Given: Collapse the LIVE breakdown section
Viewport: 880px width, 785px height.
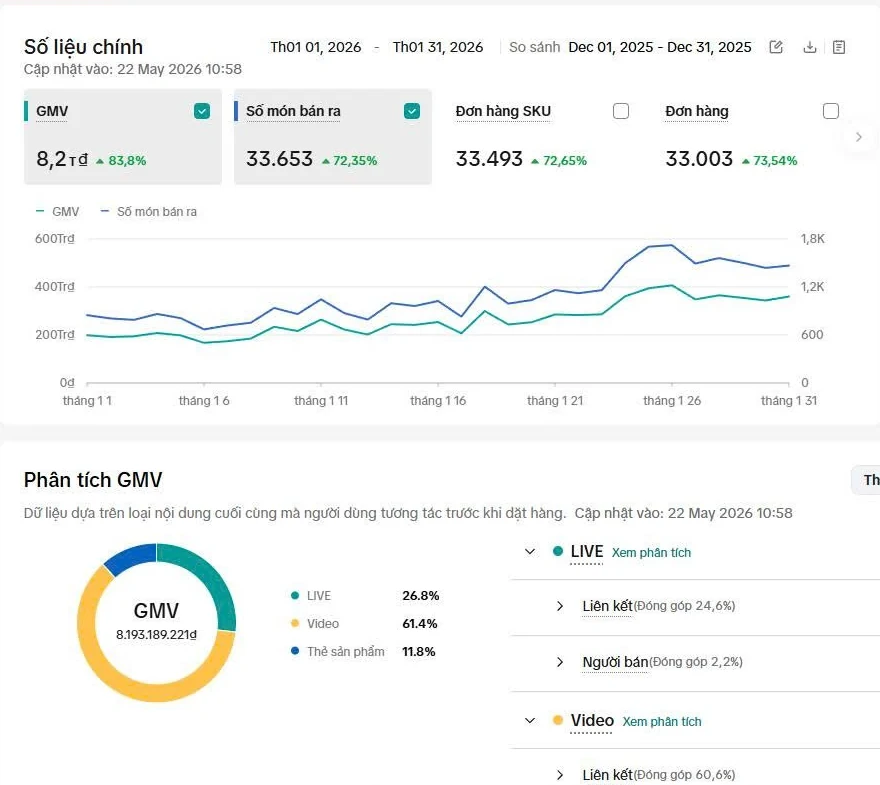Looking at the screenshot, I should [x=530, y=552].
